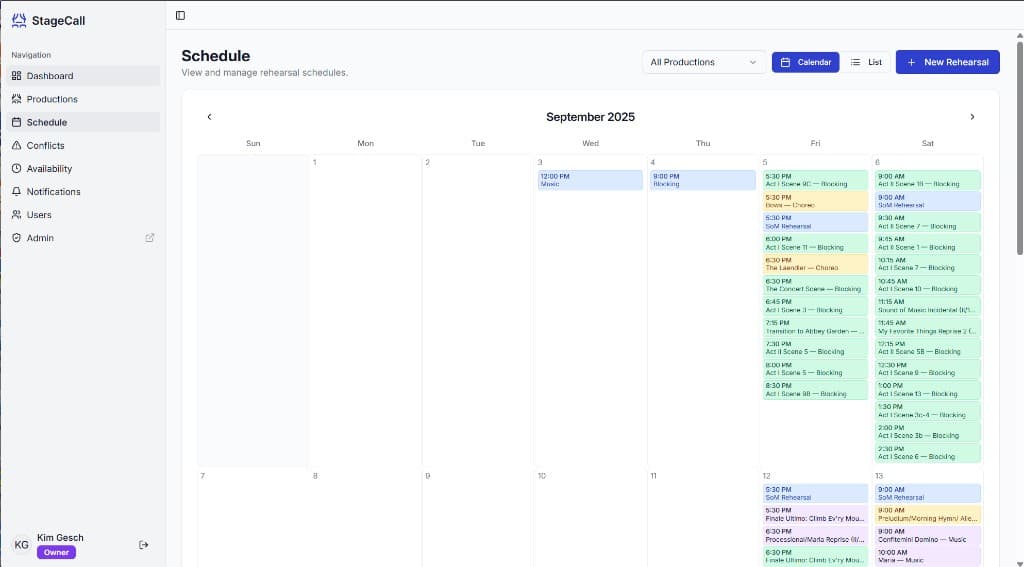Click the StageCall logo icon
The width and height of the screenshot is (1024, 567).
point(19,20)
